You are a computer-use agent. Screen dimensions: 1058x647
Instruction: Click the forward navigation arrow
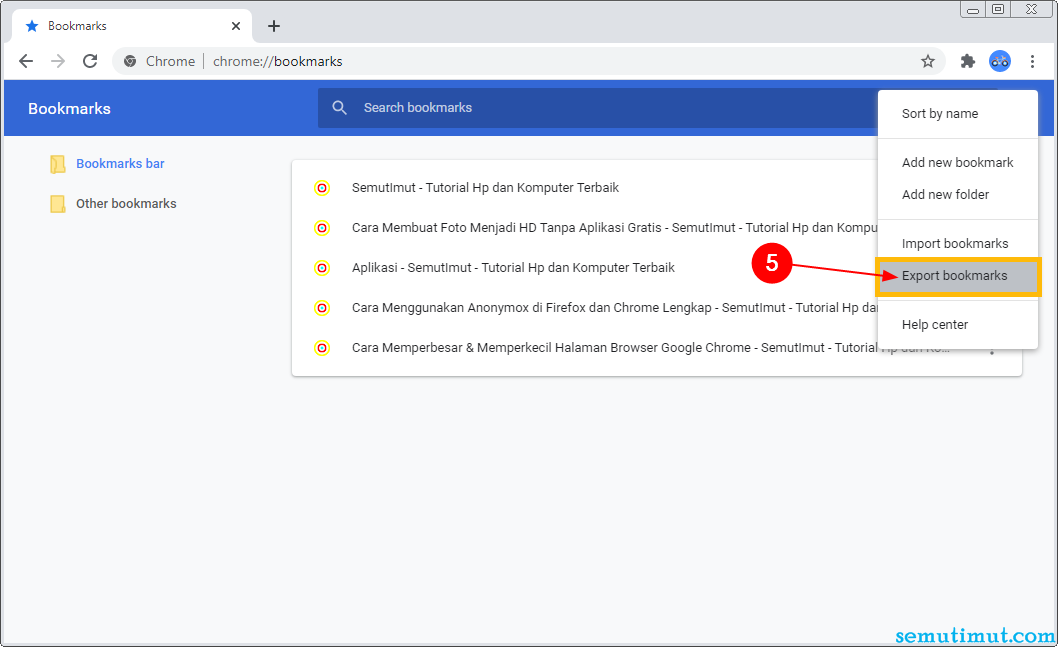tap(58, 61)
